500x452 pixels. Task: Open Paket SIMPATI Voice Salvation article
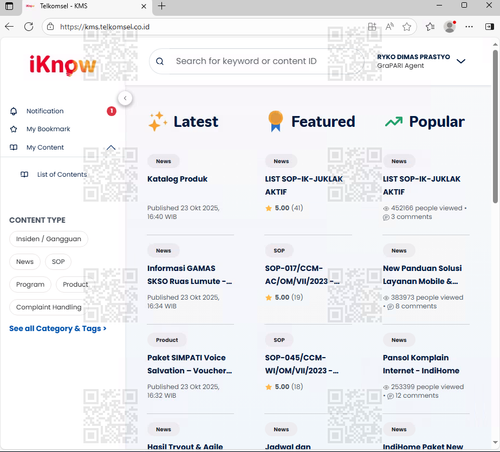(190, 364)
